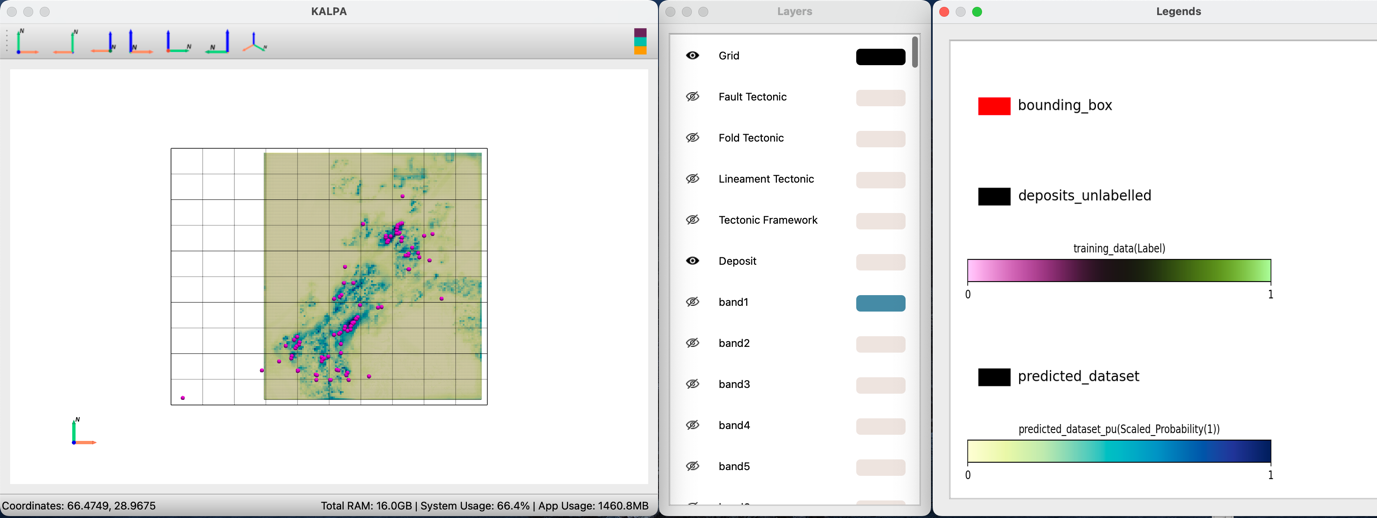Open the color swatch for band4

pyautogui.click(x=882, y=426)
